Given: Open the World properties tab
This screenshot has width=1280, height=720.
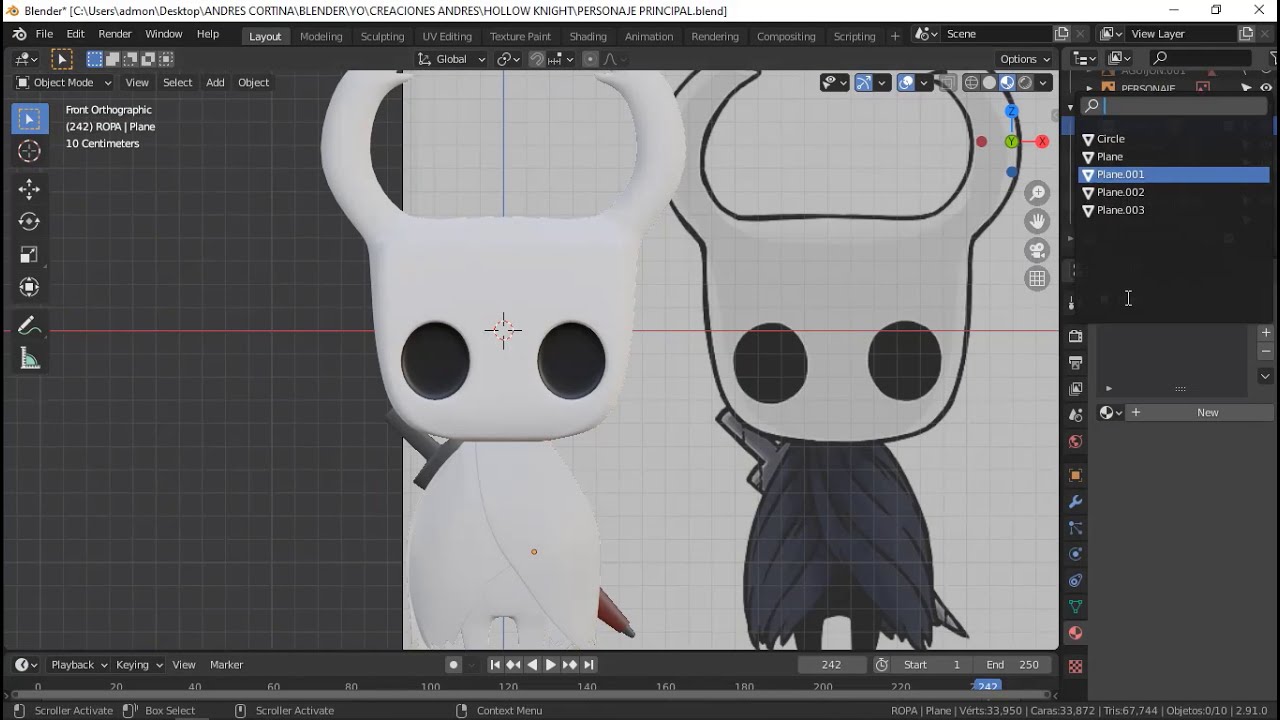Looking at the screenshot, I should click(x=1076, y=442).
